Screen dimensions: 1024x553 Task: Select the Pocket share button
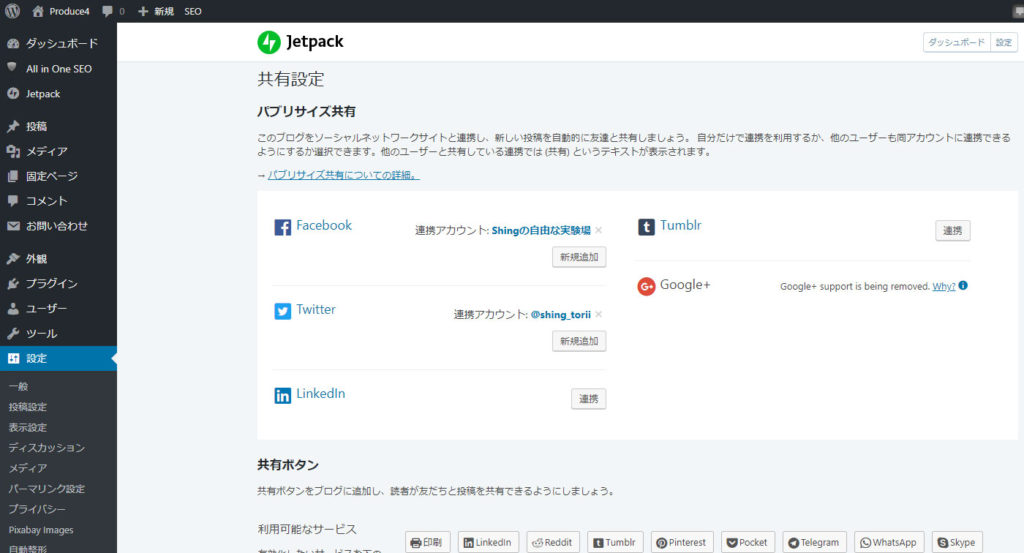(x=748, y=543)
